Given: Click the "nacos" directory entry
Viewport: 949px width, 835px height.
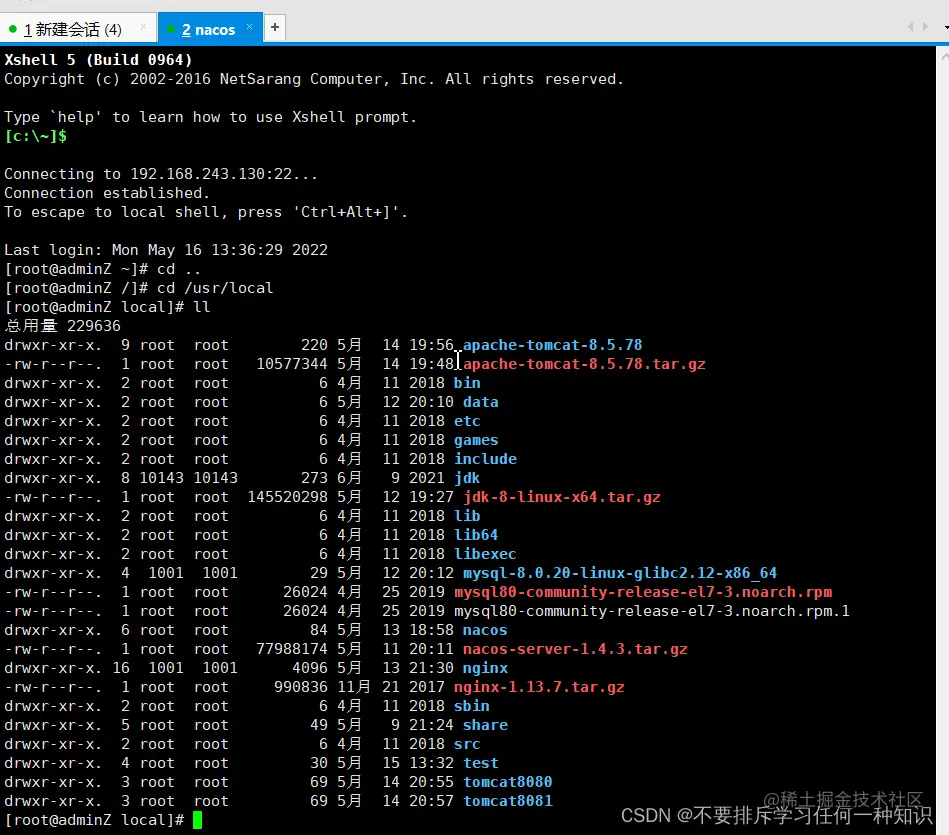Looking at the screenshot, I should (x=485, y=630).
